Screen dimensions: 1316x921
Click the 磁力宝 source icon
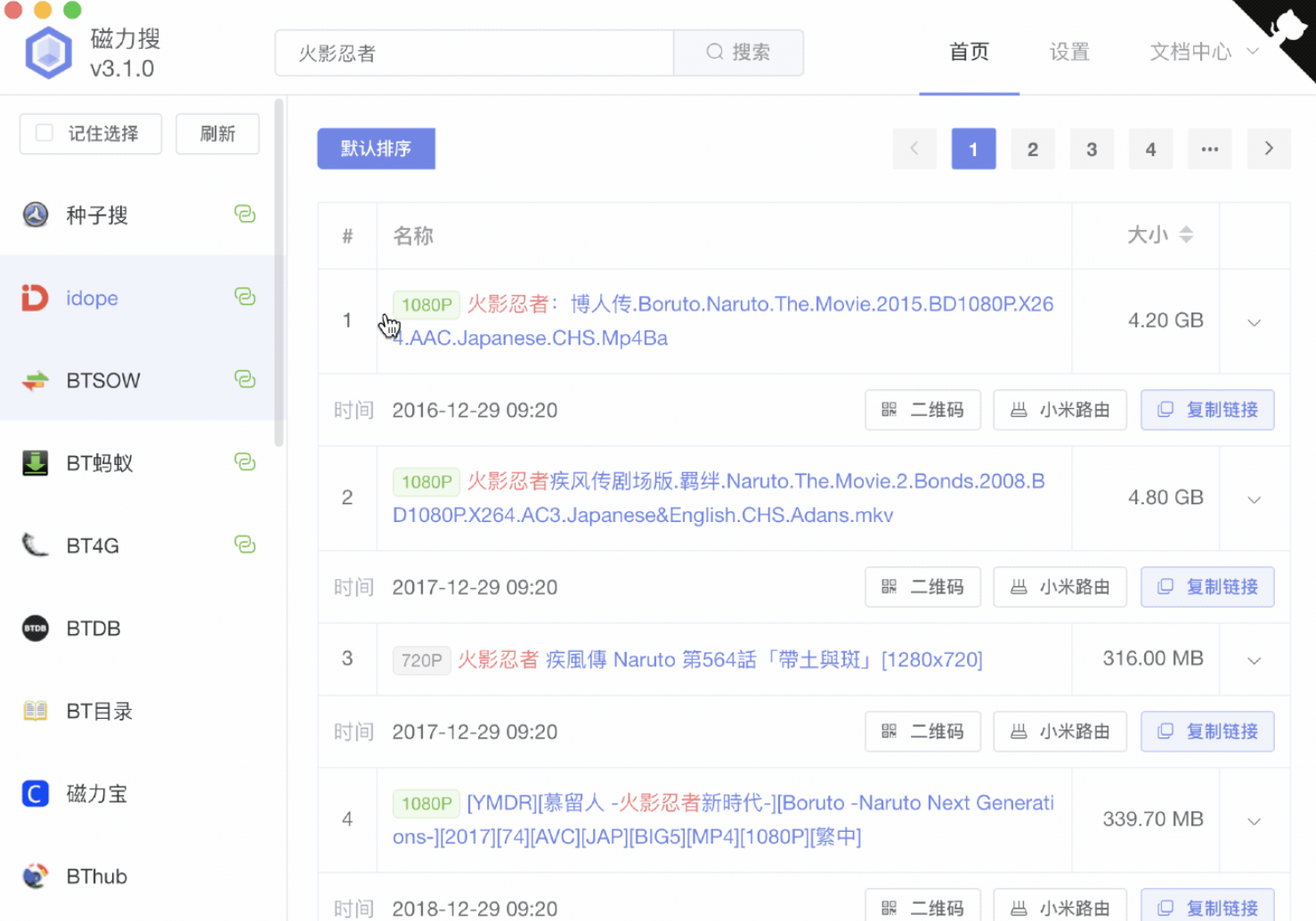point(36,794)
